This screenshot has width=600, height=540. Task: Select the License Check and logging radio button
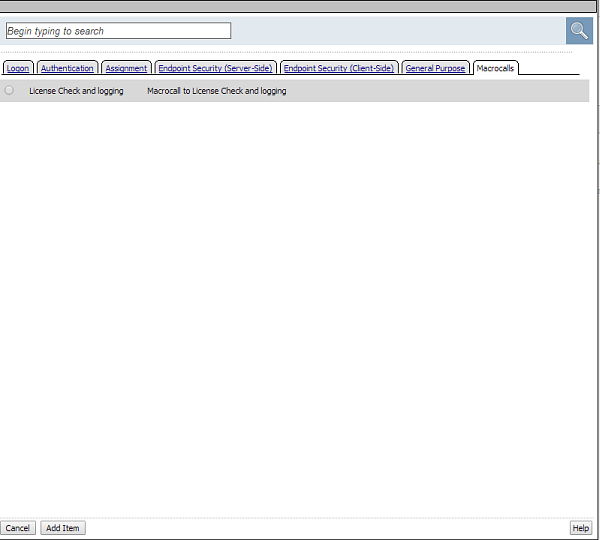point(10,91)
